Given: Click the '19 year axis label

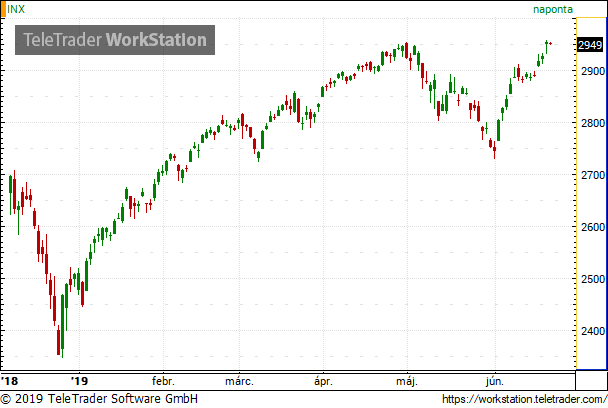Looking at the screenshot, I should pos(79,381).
